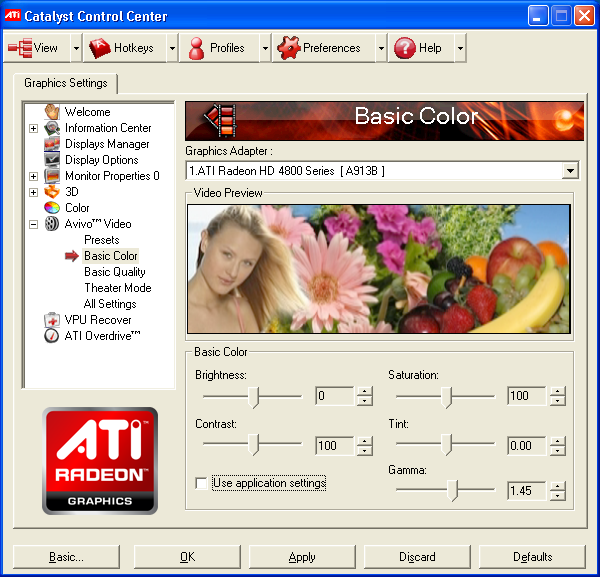Screen dimensions: 600x577
Task: Increase Saturation with spinner up arrow
Action: [558, 391]
